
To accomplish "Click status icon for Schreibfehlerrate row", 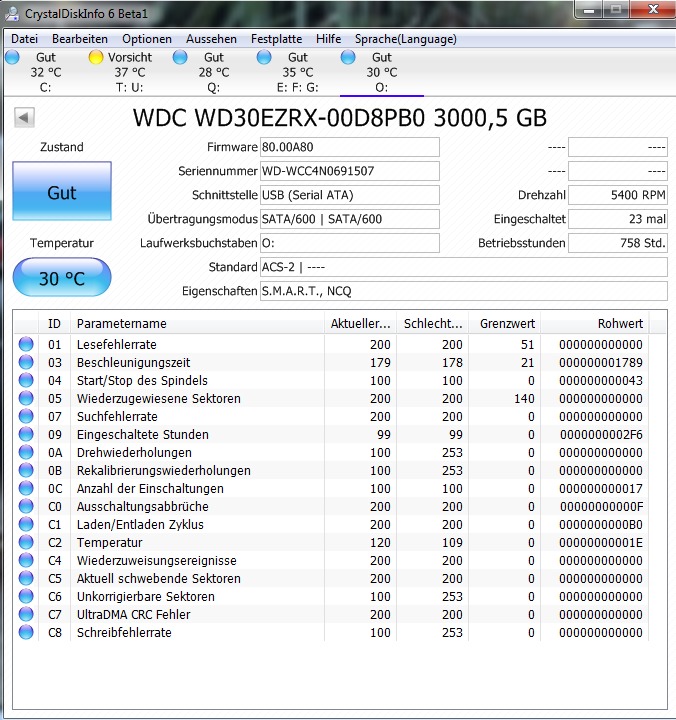I will tap(26, 632).
